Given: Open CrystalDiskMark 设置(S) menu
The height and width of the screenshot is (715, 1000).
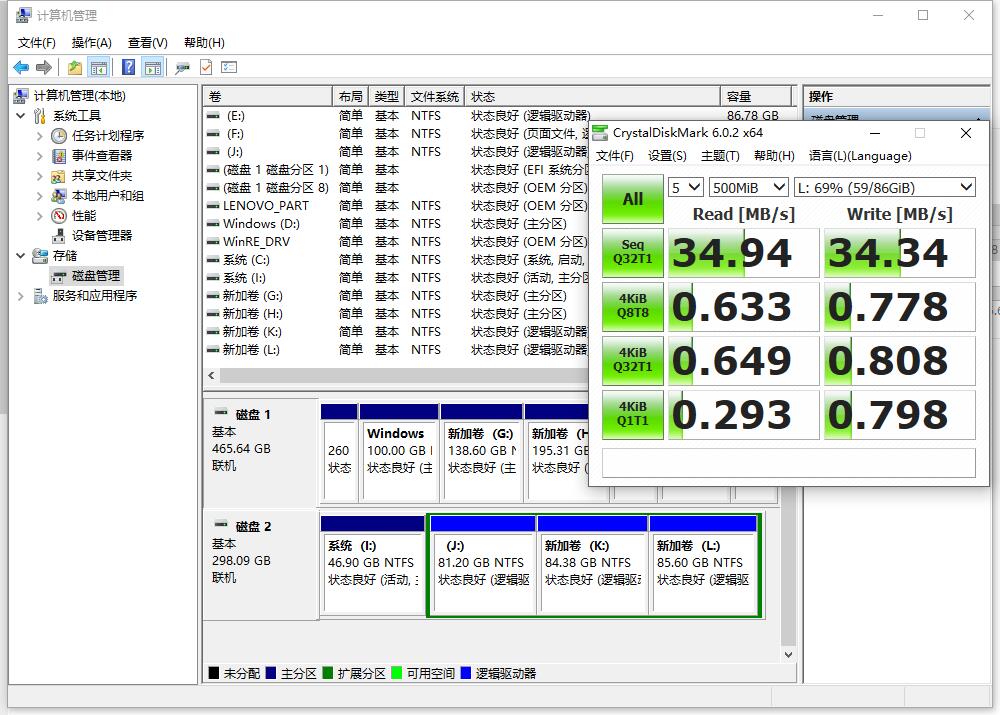Looking at the screenshot, I should pyautogui.click(x=667, y=156).
